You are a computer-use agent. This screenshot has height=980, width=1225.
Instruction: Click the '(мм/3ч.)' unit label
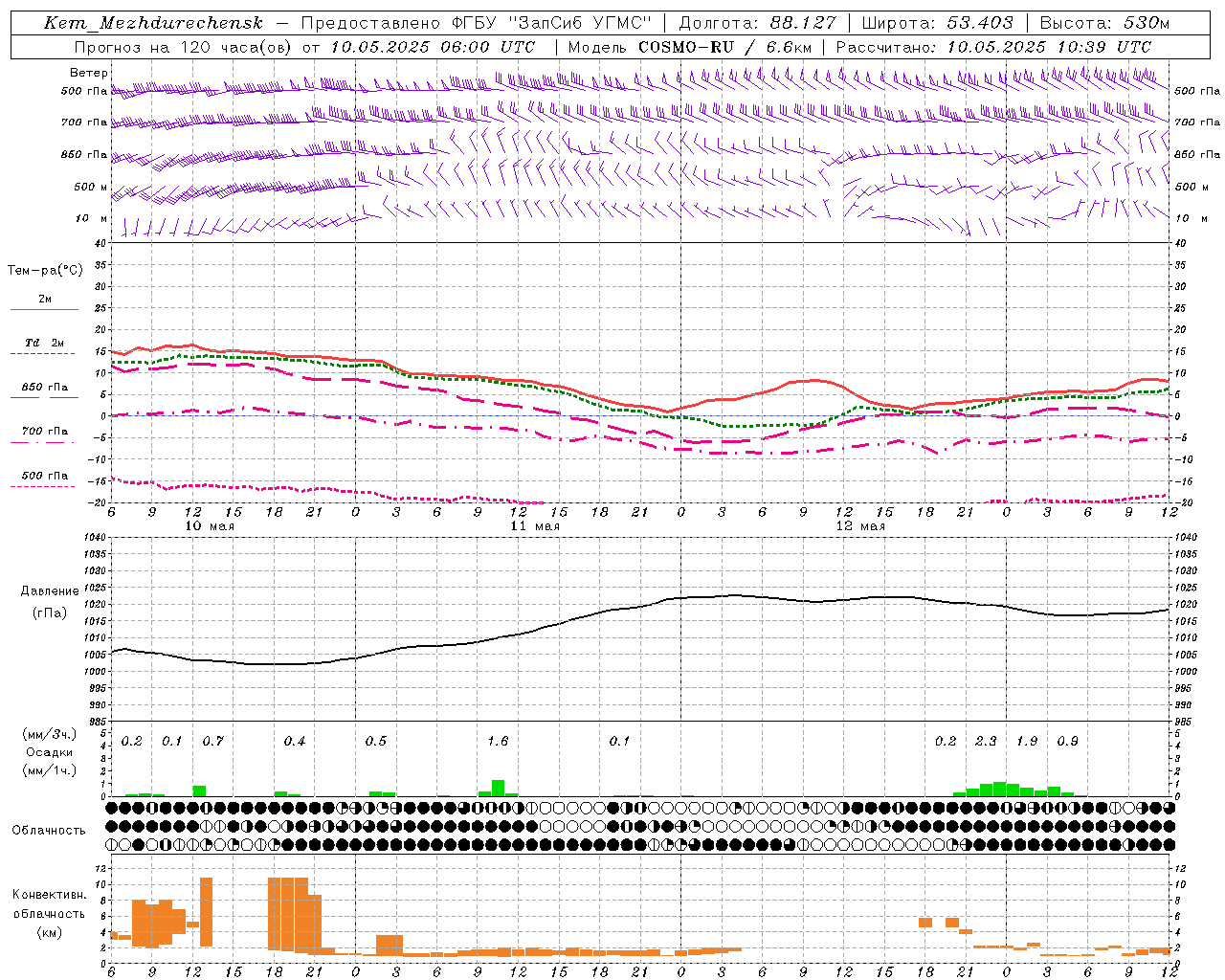(49, 735)
